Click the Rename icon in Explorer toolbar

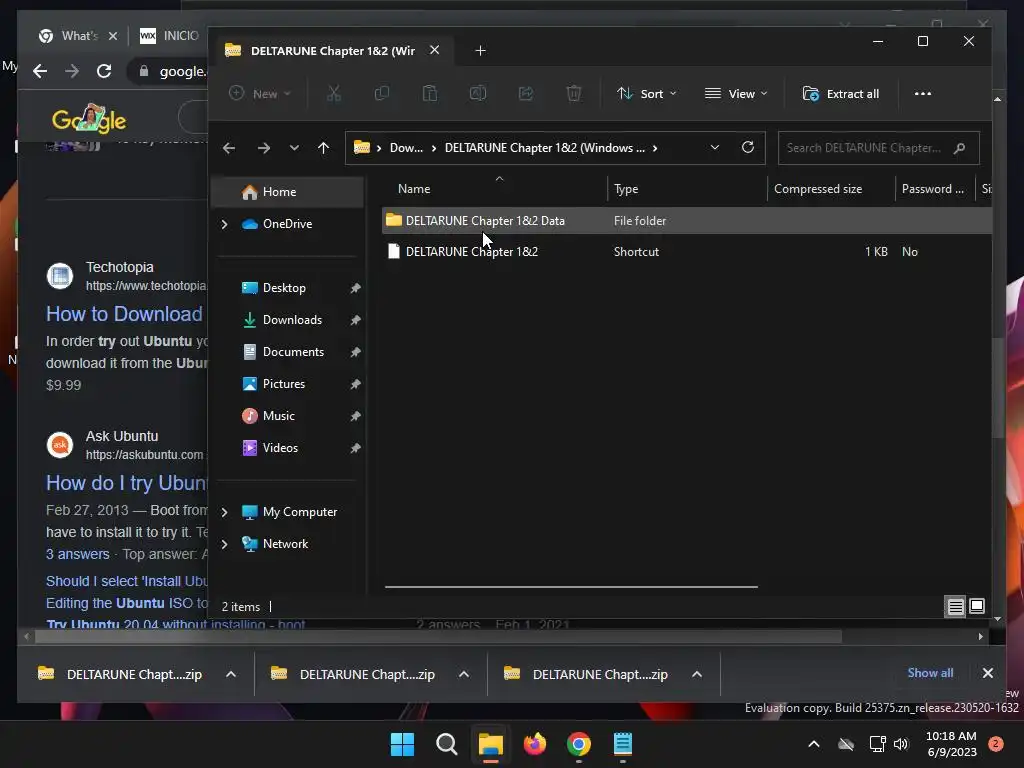pyautogui.click(x=477, y=93)
